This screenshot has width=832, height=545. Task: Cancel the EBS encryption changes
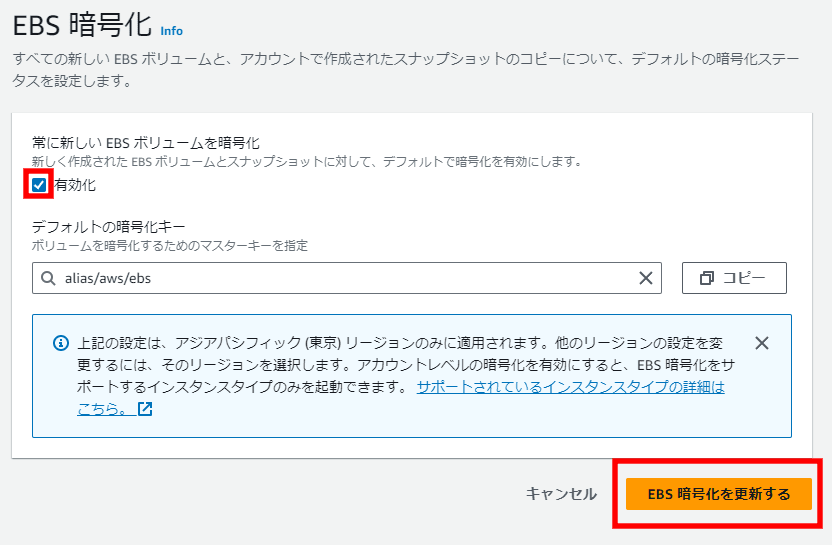561,494
